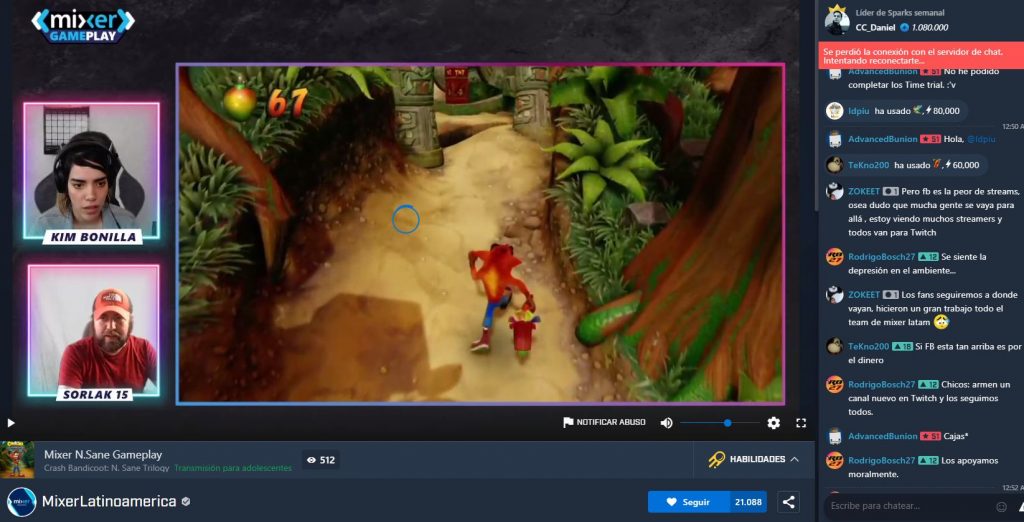Open RodrigoBosch27 username on 'Los apoyamos' message
The image size is (1024, 522).
tap(881, 461)
